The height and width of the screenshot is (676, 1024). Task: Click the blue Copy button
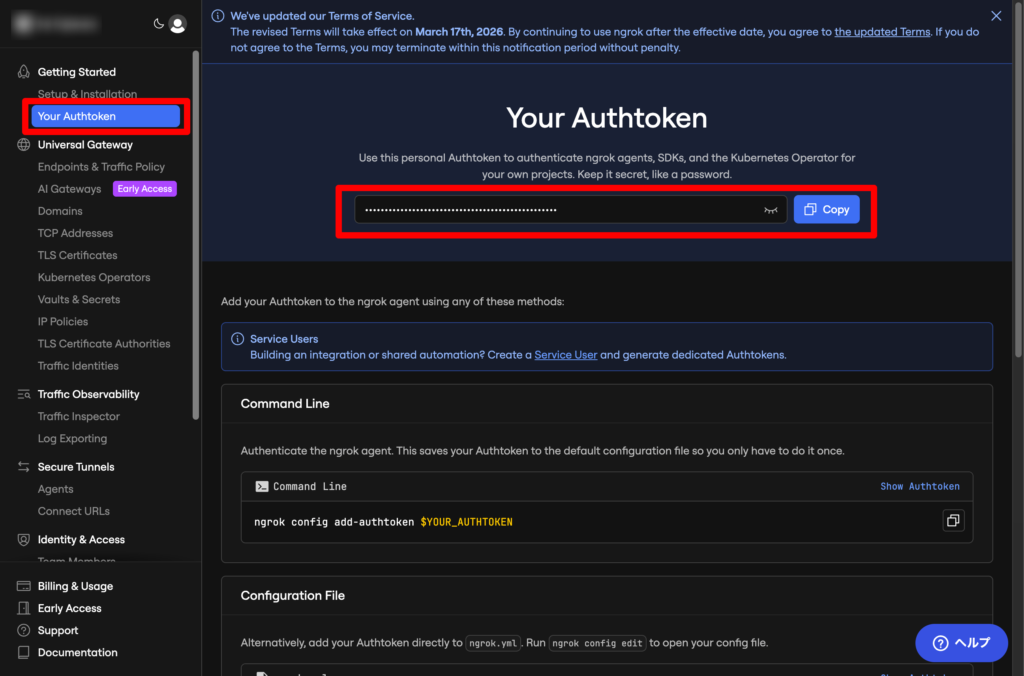tap(826, 210)
